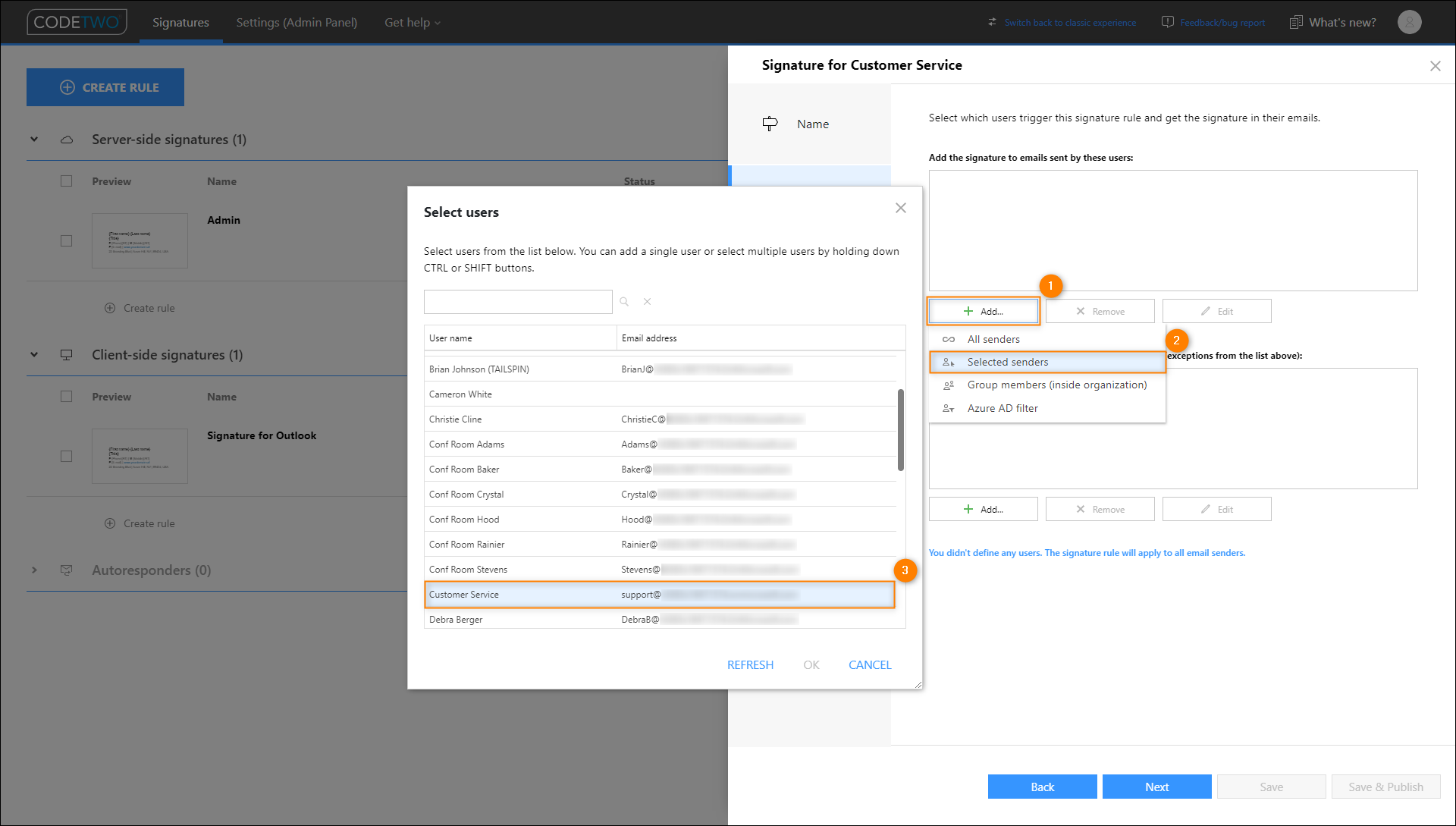
Task: Click the Select users list scrollbar
Action: (900, 430)
